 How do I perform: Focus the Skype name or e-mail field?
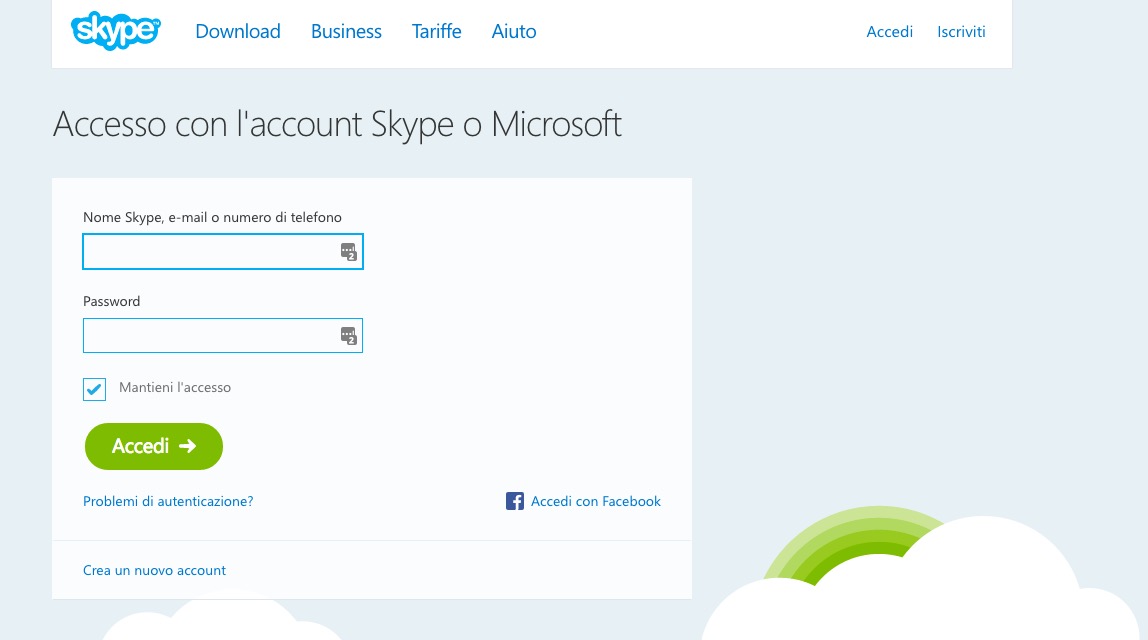coord(210,252)
